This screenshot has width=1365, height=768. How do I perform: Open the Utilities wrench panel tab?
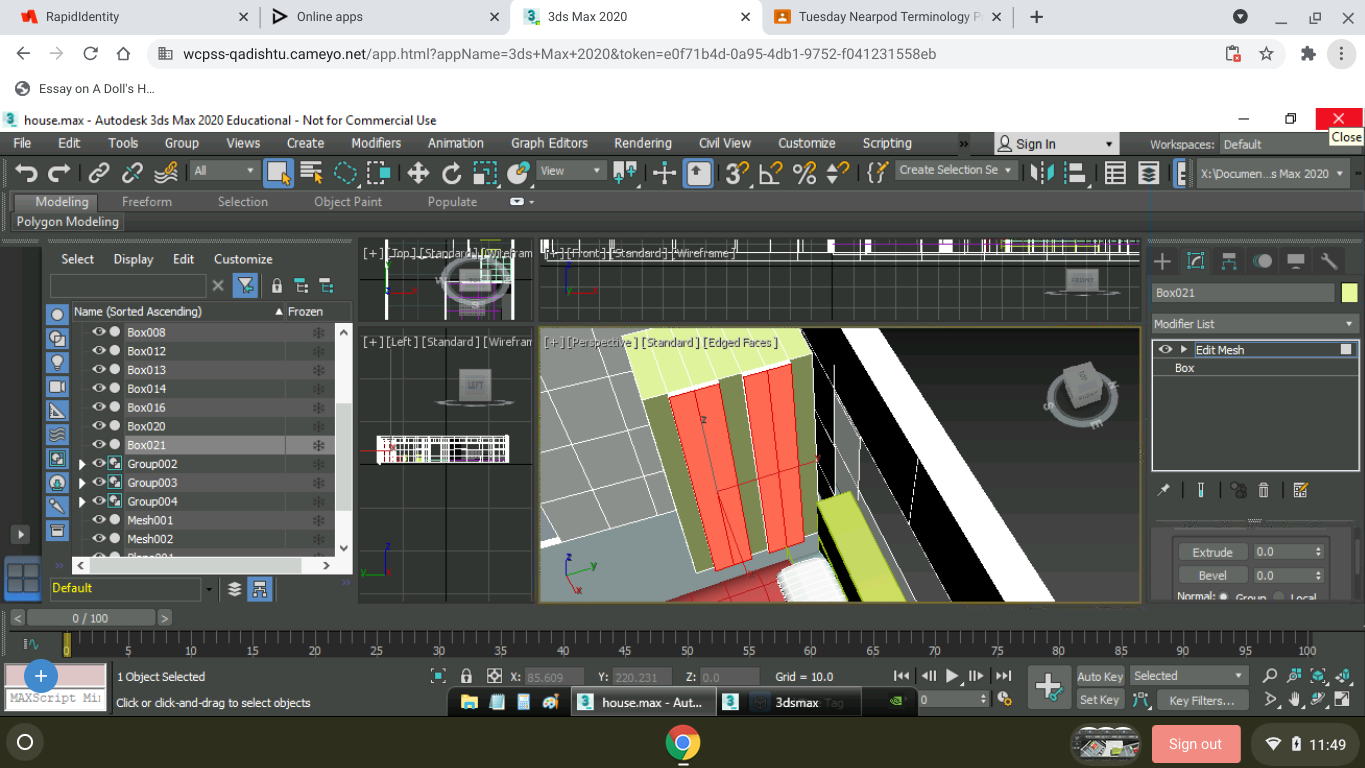click(x=1329, y=261)
